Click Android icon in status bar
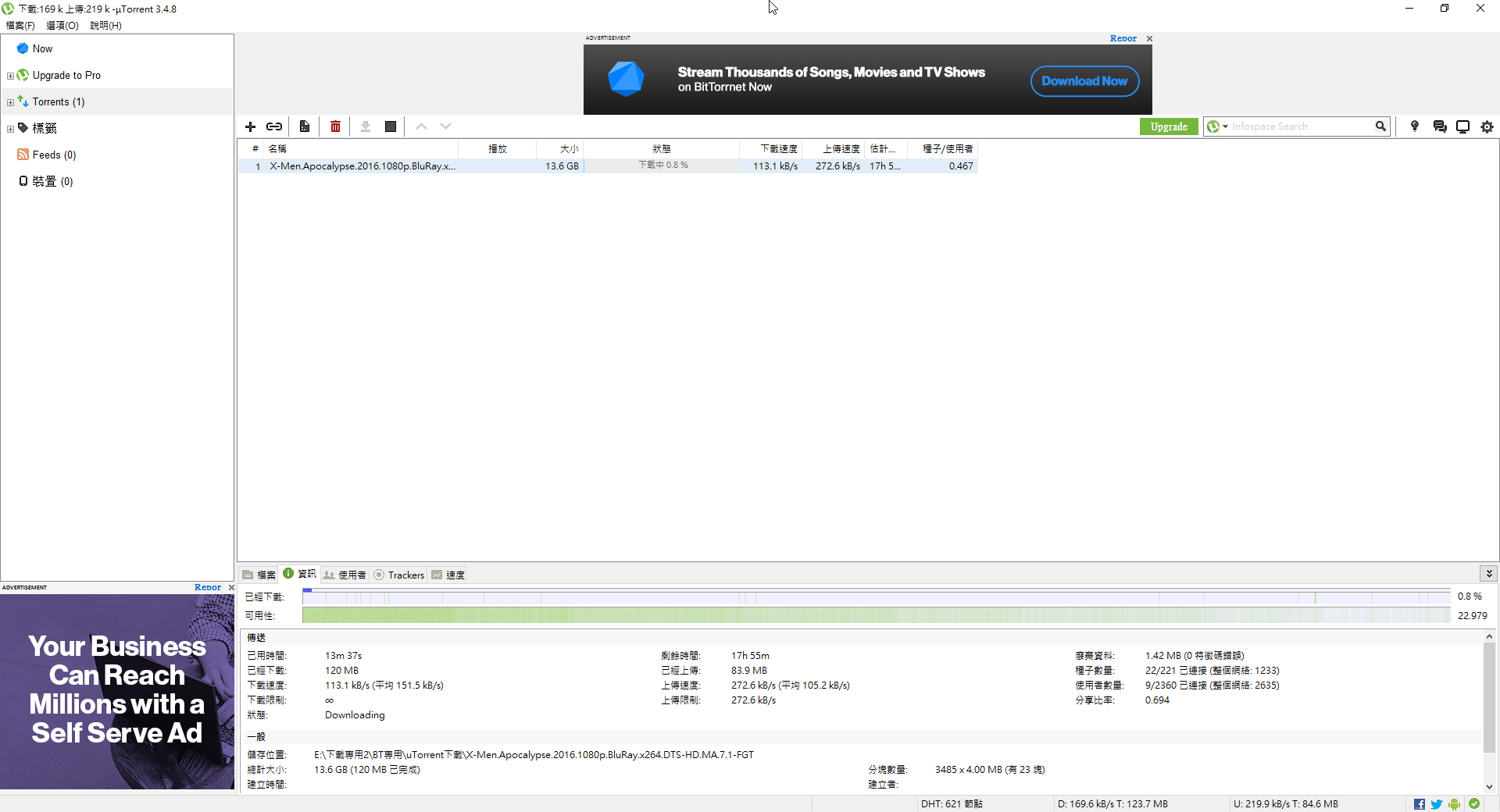Viewport: 1500px width, 812px height. pyautogui.click(x=1455, y=804)
